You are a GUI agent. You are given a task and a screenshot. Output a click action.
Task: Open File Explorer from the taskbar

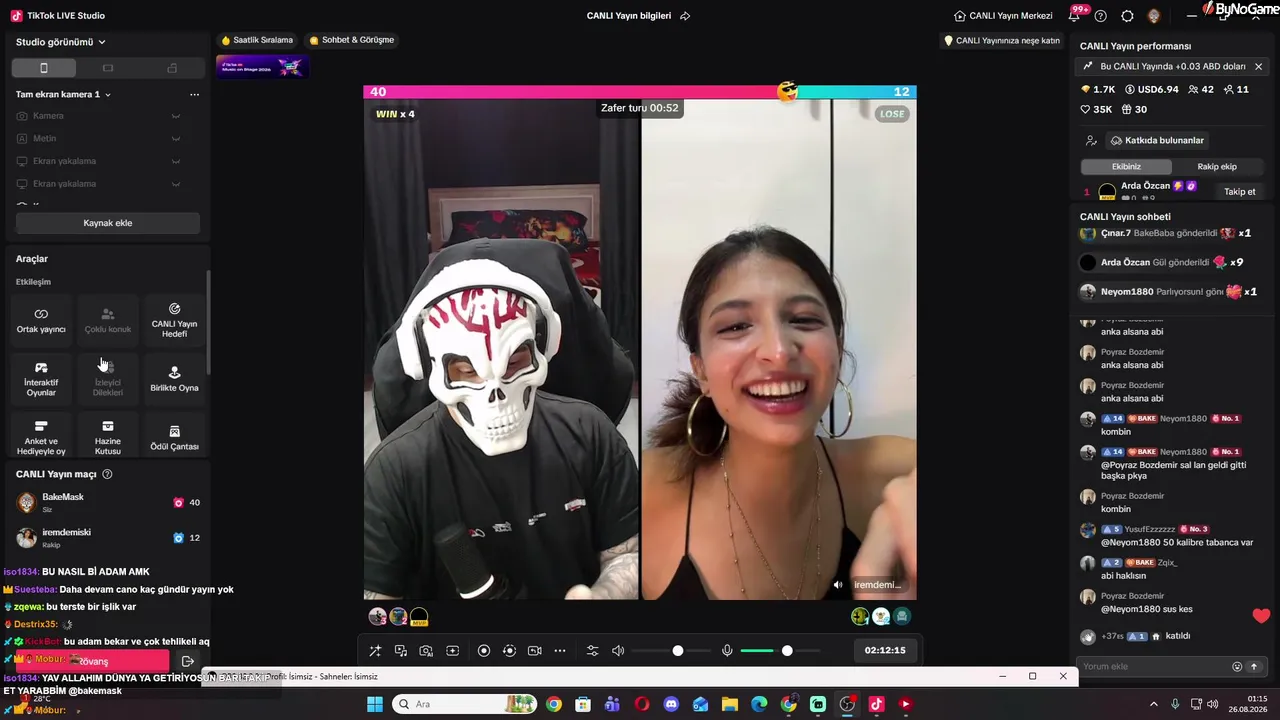(730, 704)
